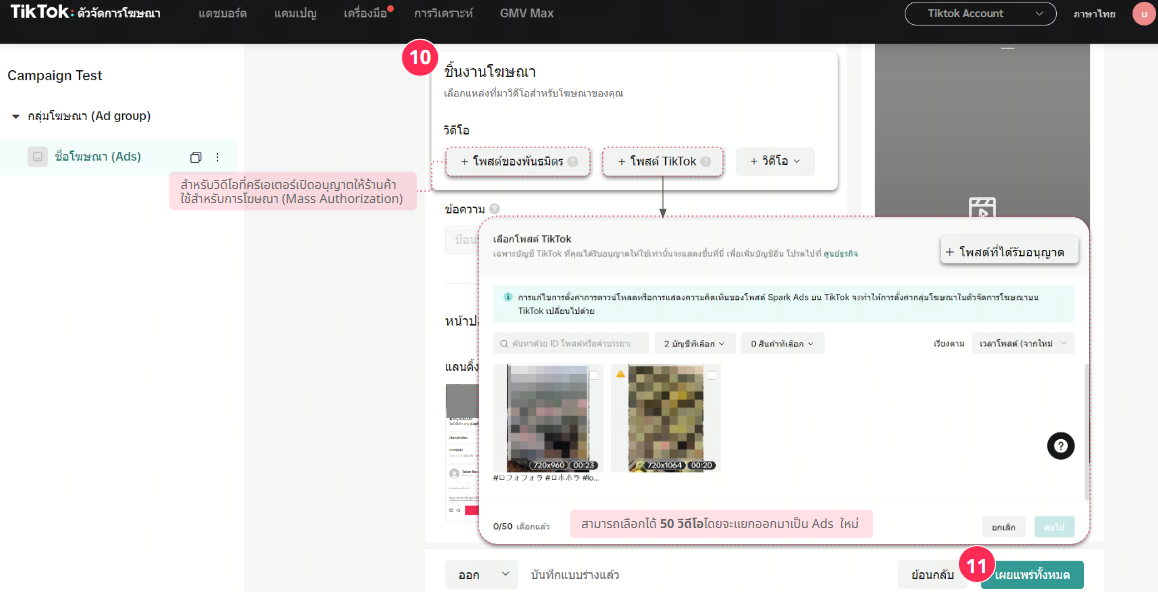The image size is (1158, 592).
Task: Expand the 2 บัญชีที่เลือก account filter
Action: click(695, 343)
